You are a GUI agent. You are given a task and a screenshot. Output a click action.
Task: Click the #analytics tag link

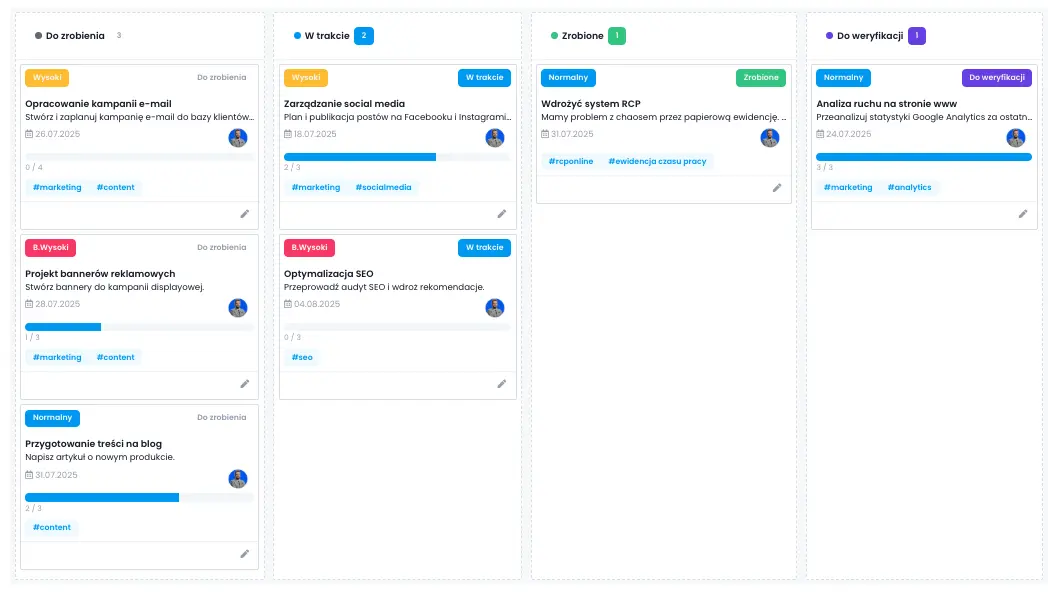tap(909, 187)
